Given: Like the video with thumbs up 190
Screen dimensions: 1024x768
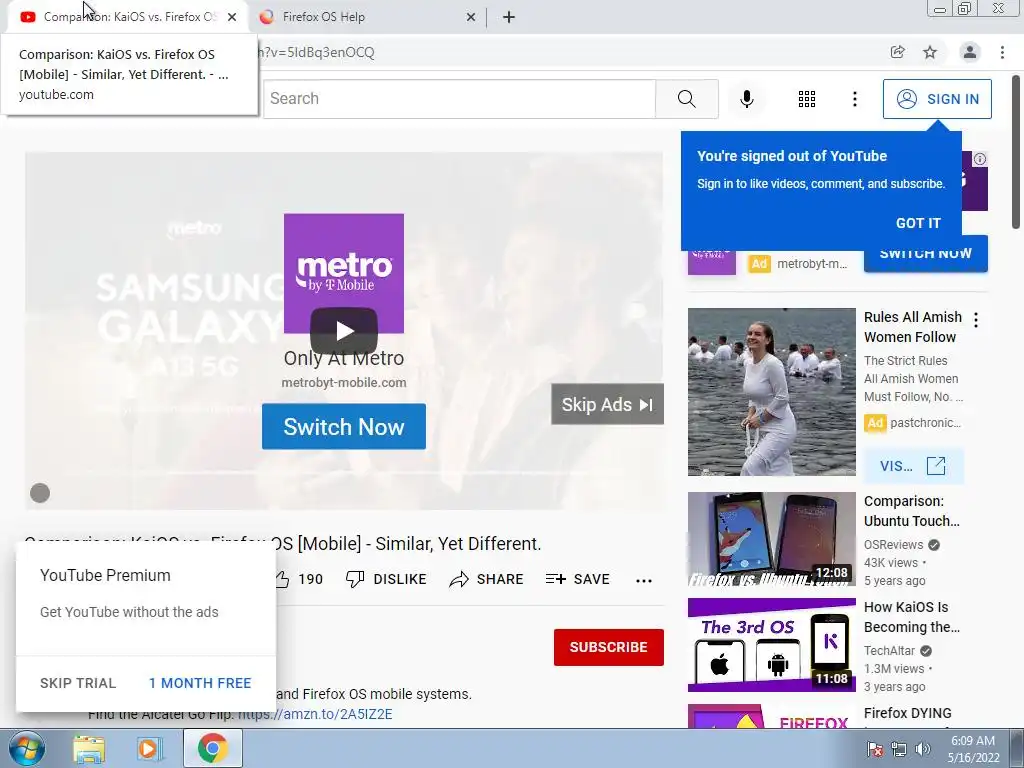Looking at the screenshot, I should pyautogui.click(x=298, y=579).
